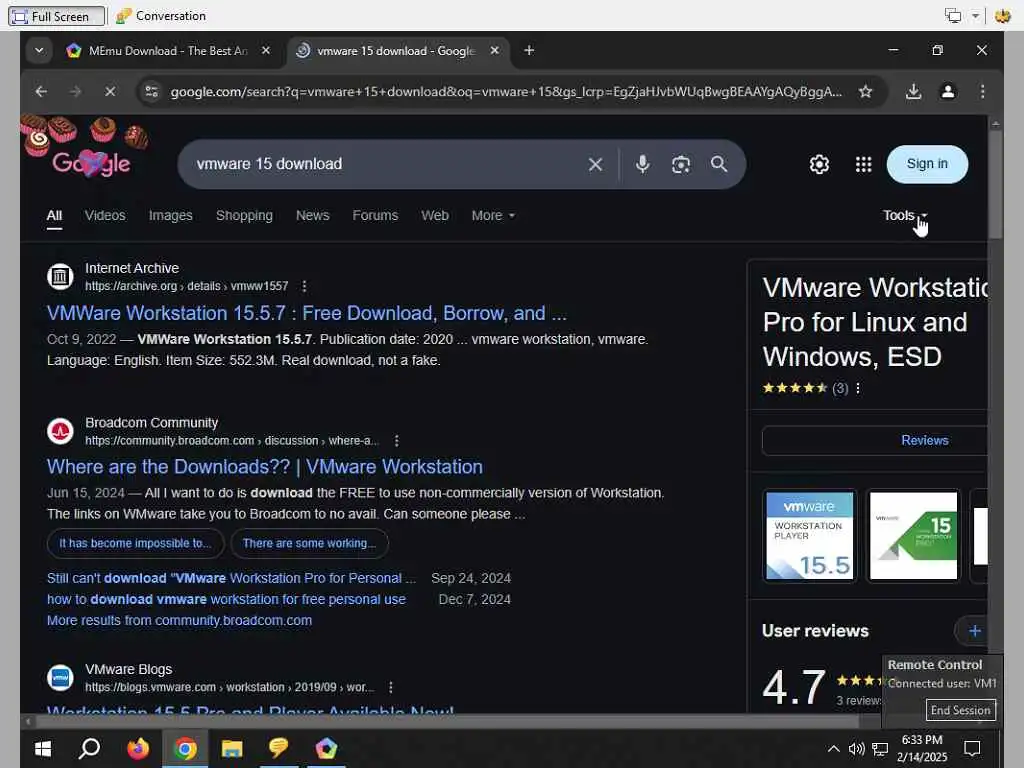Open File Explorer from the taskbar

[232, 748]
